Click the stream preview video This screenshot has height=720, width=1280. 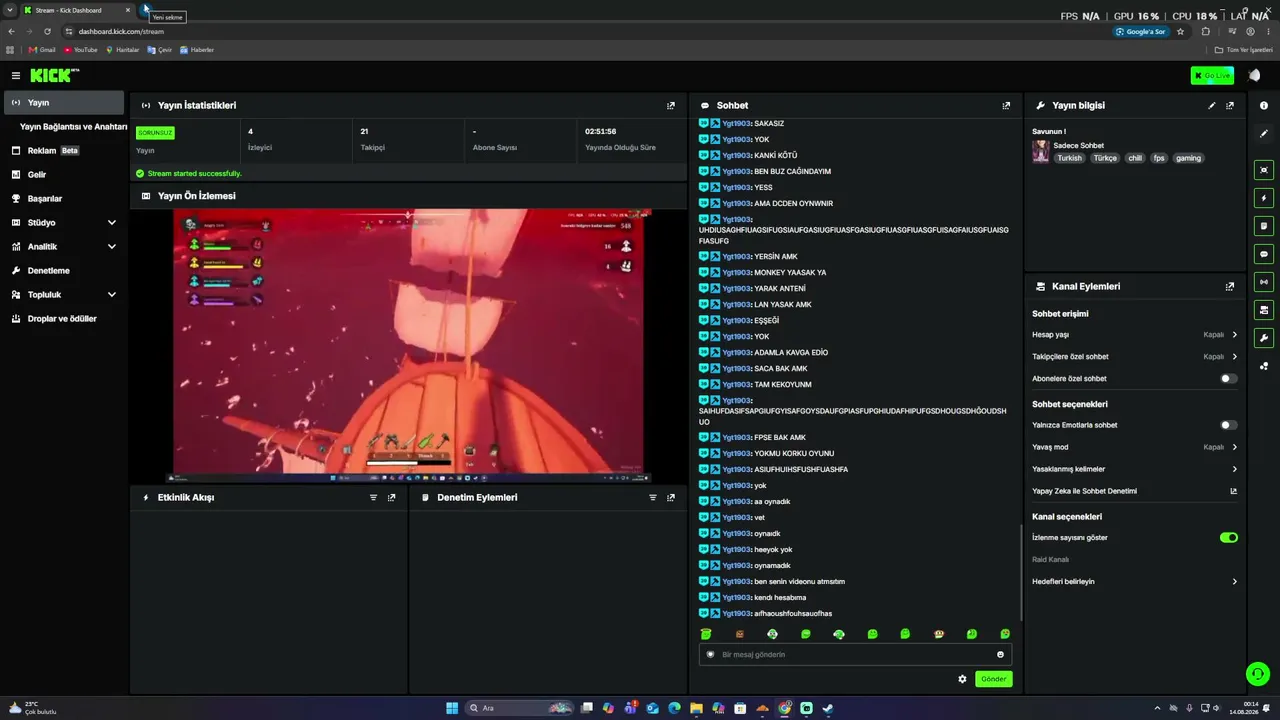(412, 345)
